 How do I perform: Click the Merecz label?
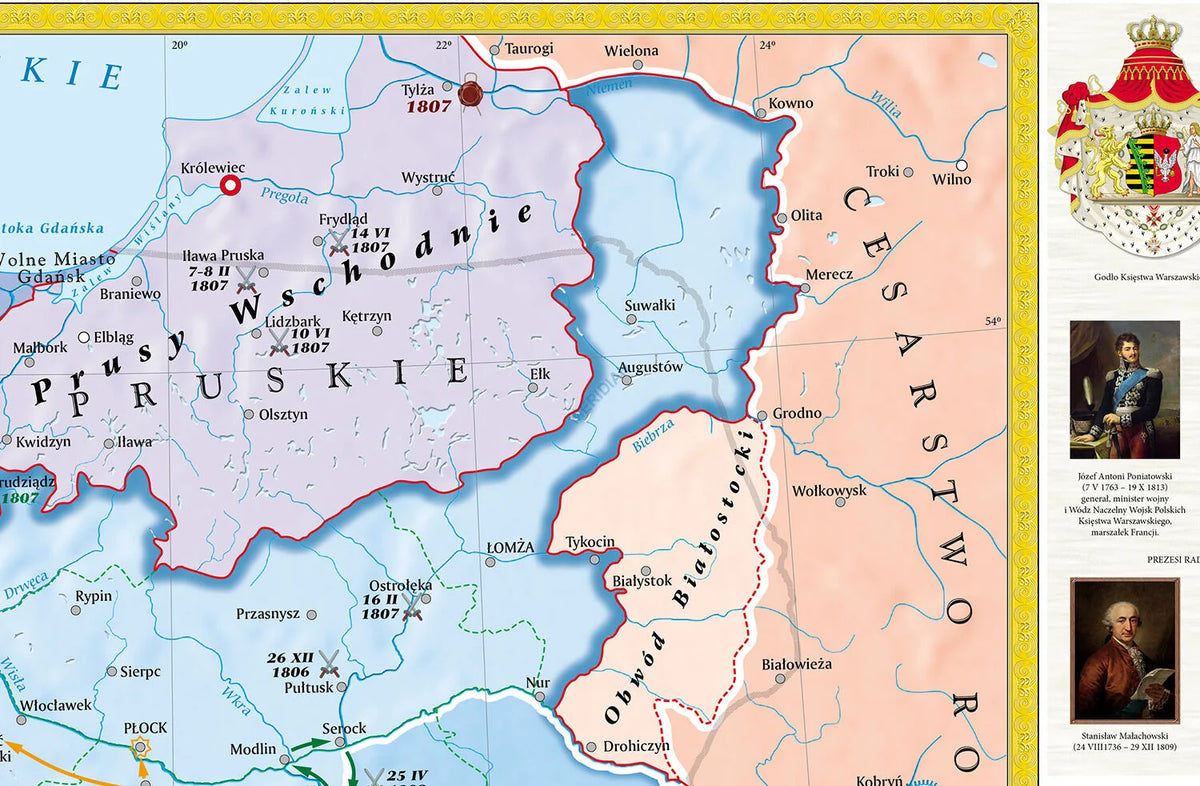[829, 274]
